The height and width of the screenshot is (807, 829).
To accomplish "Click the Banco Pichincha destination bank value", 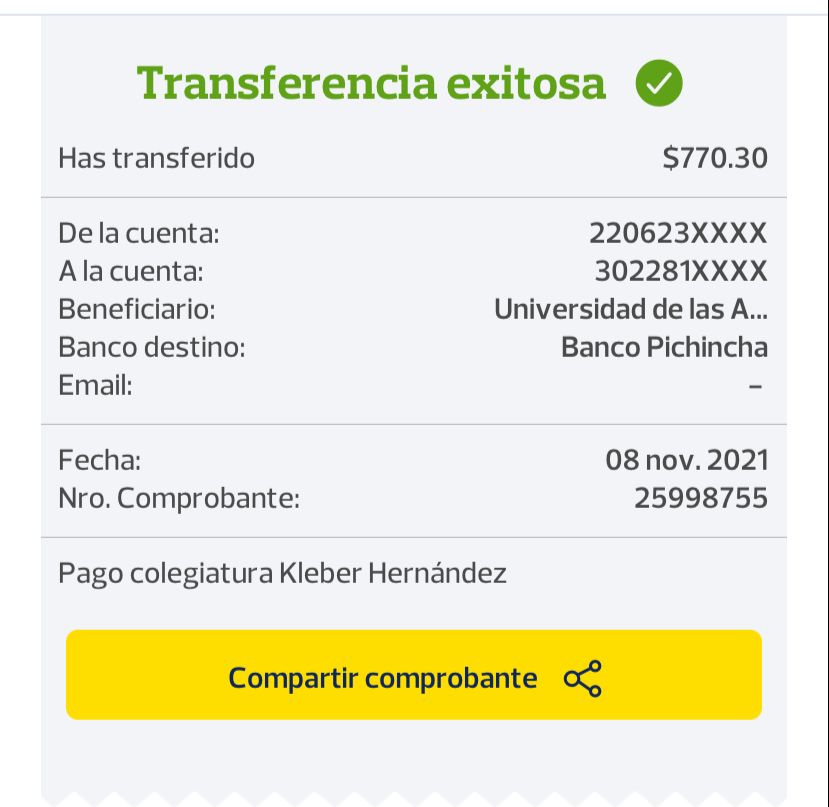I will tap(664, 347).
